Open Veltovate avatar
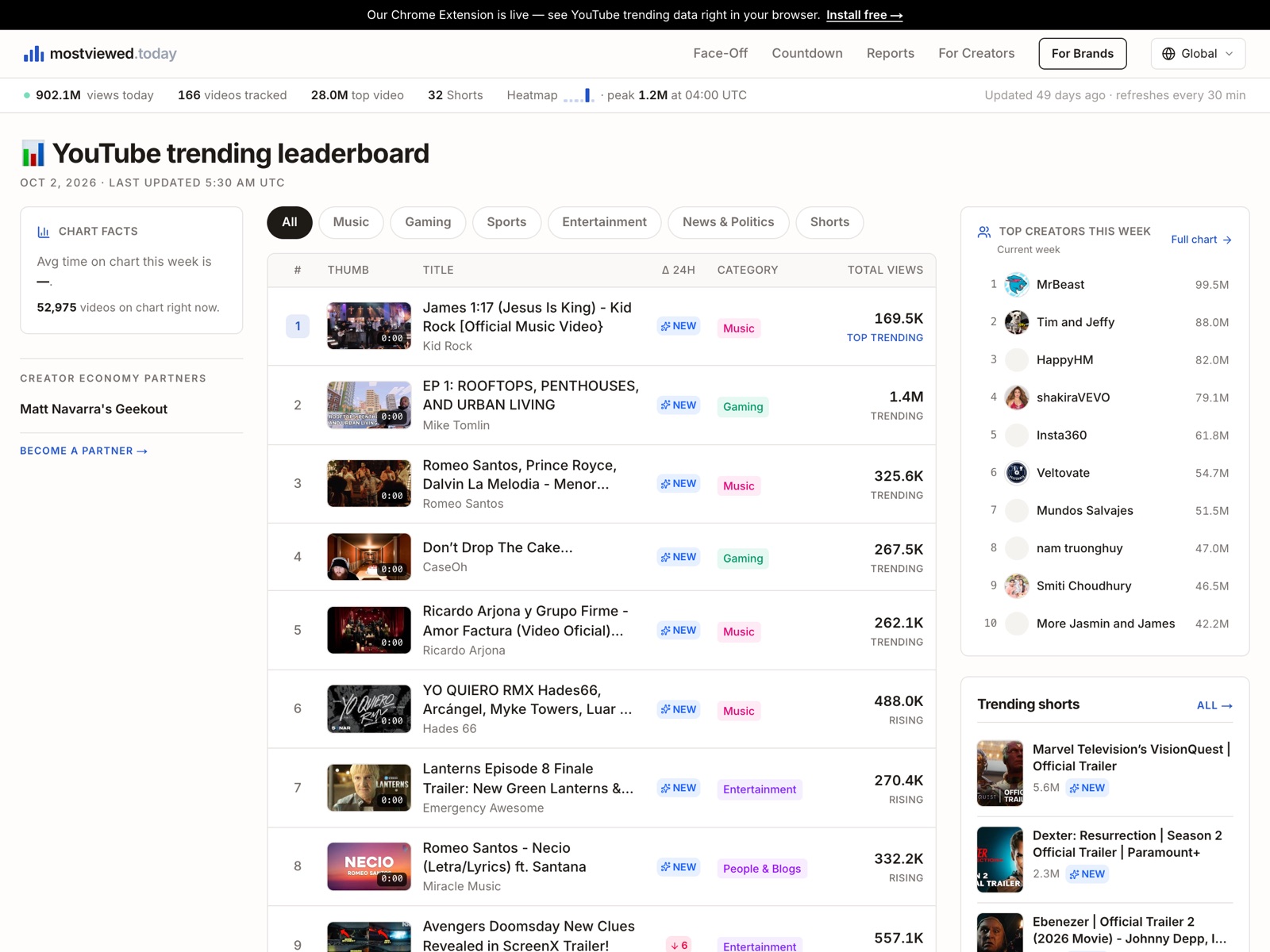The height and width of the screenshot is (952, 1270). tap(1017, 473)
